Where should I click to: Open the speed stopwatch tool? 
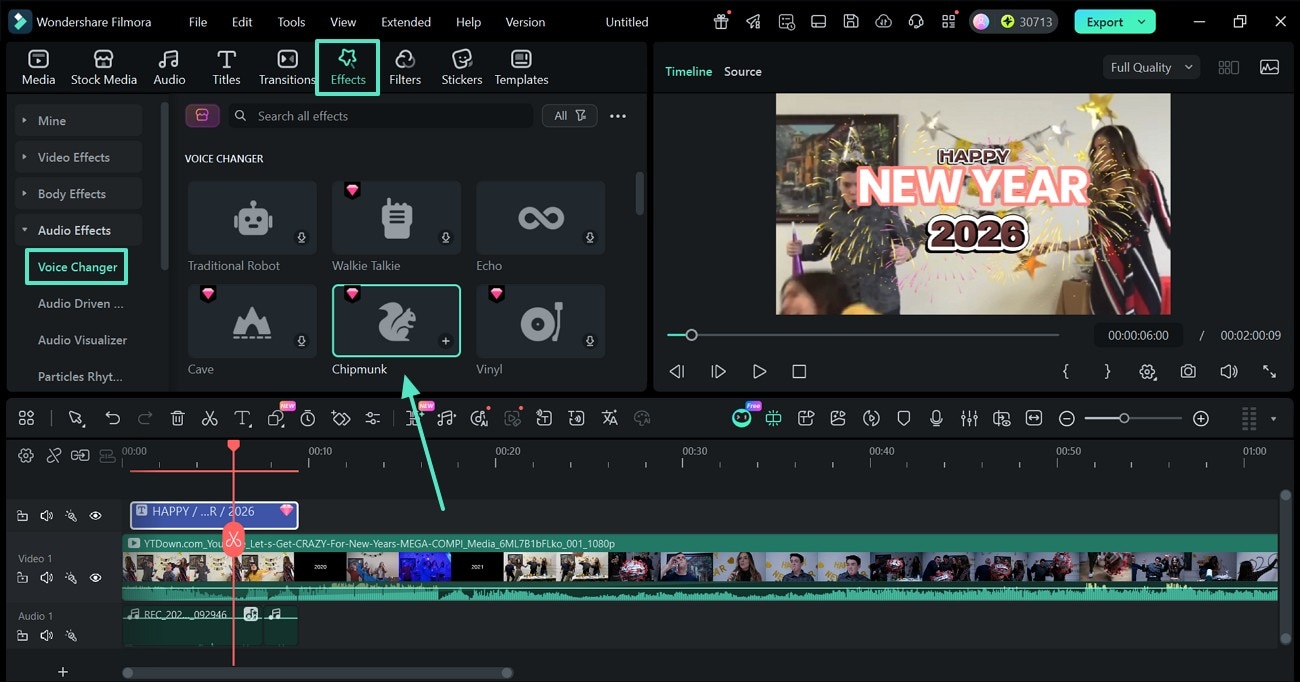(x=308, y=418)
